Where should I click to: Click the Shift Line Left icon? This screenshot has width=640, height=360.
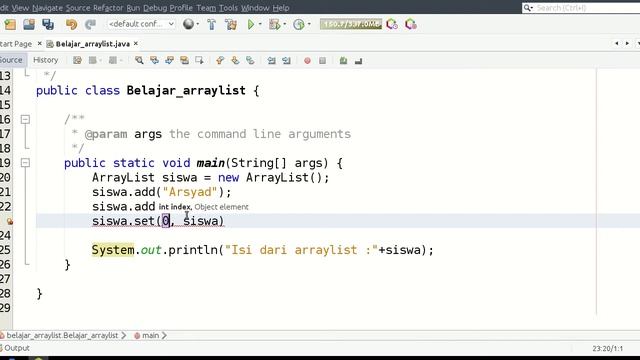[271, 60]
